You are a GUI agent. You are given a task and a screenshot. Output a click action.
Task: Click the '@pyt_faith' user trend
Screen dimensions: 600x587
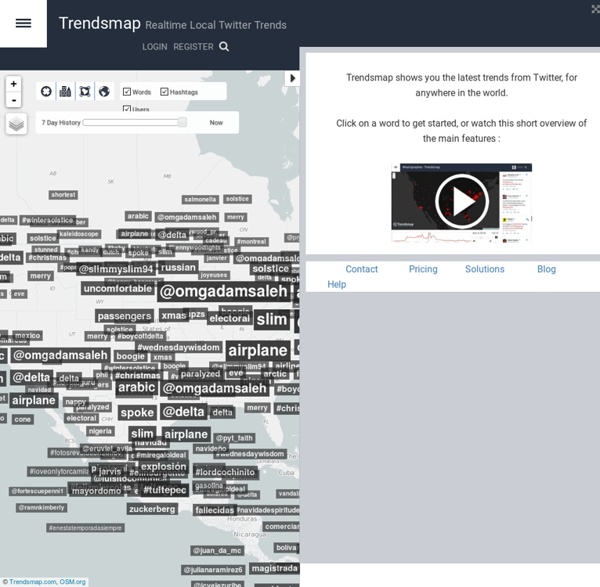234,438
